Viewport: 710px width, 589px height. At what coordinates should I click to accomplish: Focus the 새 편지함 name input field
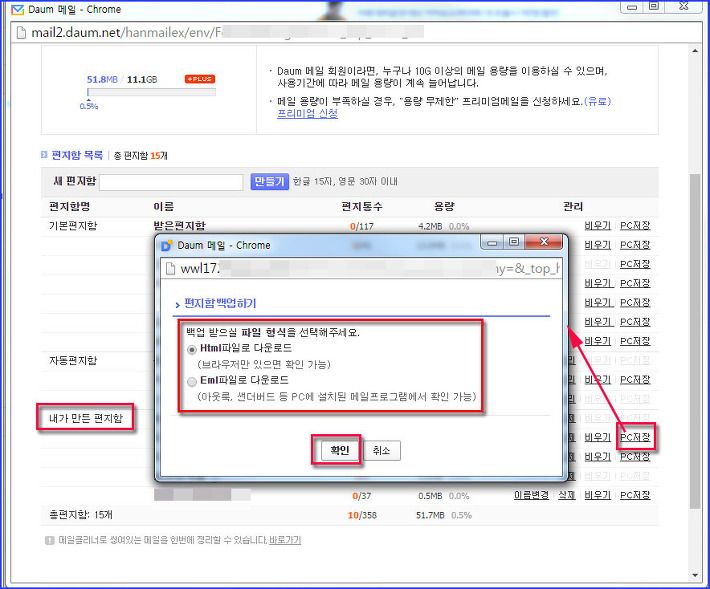(x=171, y=182)
